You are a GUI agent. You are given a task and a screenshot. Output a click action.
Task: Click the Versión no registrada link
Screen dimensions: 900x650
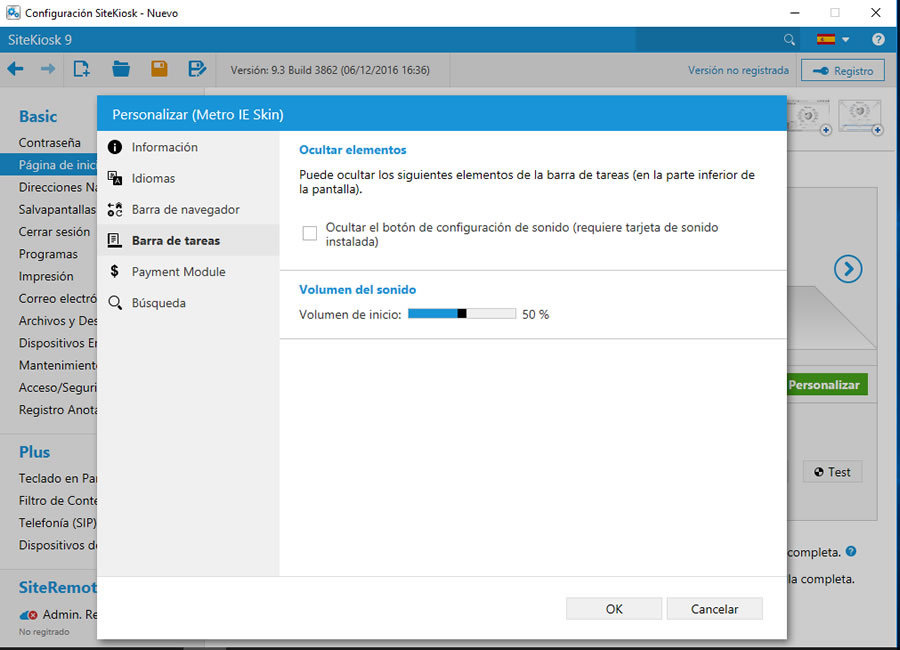coord(738,70)
